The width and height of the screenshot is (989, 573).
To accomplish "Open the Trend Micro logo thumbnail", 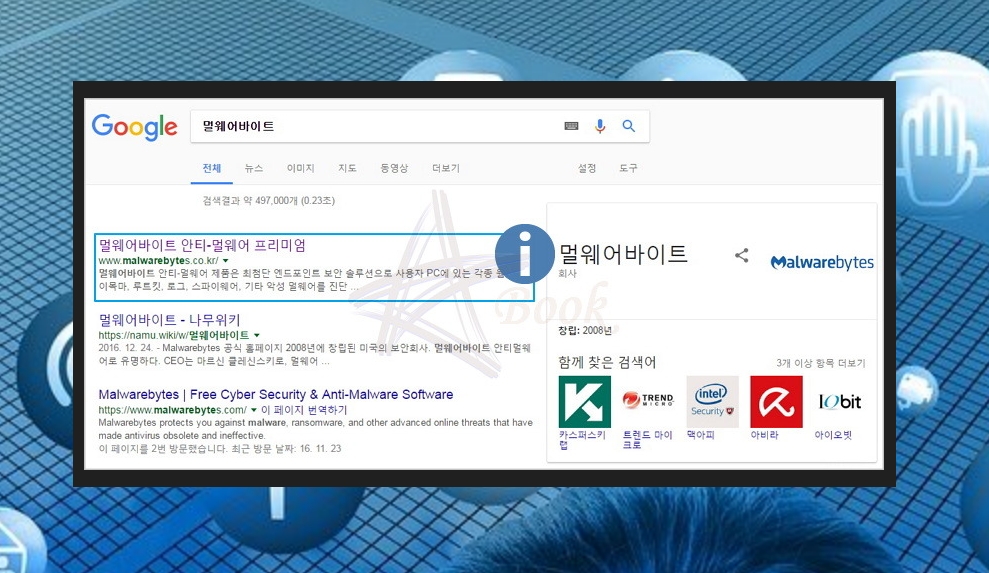I will (648, 401).
